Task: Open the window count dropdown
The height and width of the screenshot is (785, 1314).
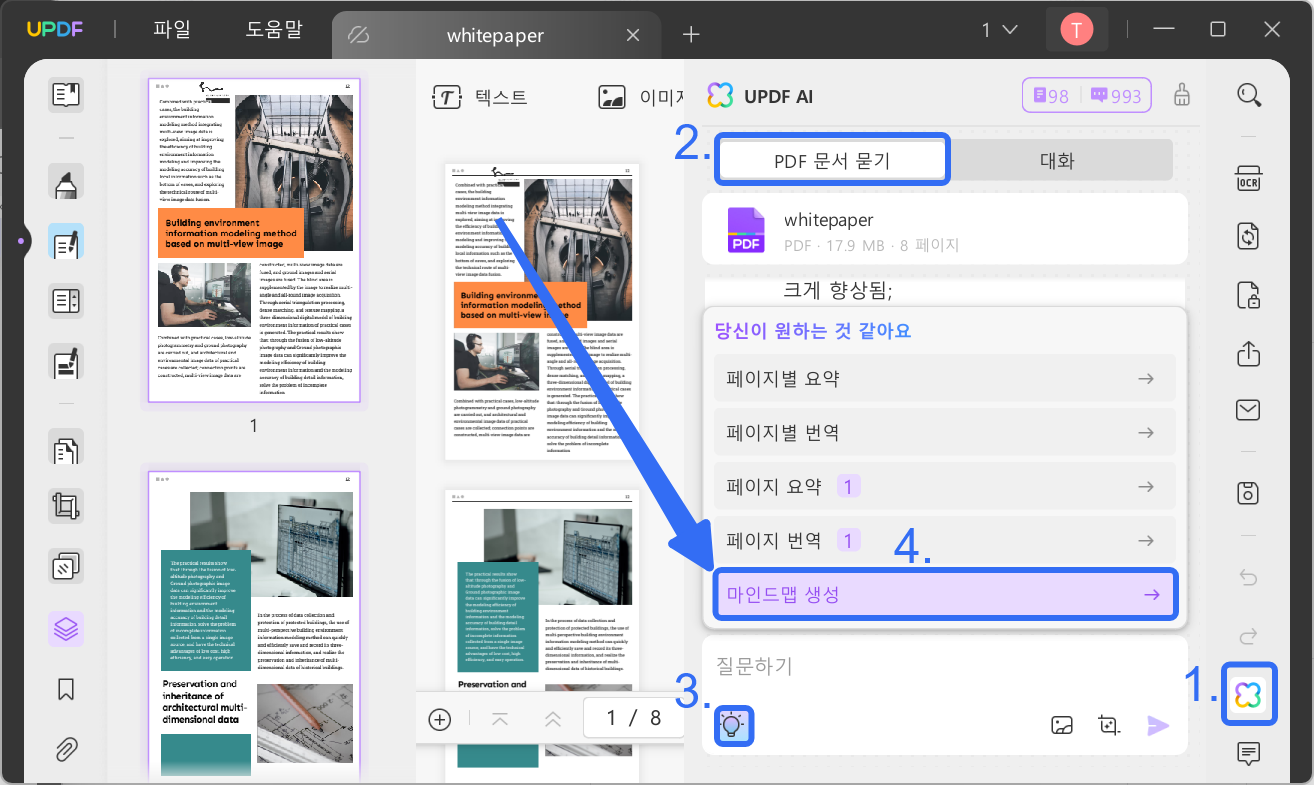Action: (999, 30)
